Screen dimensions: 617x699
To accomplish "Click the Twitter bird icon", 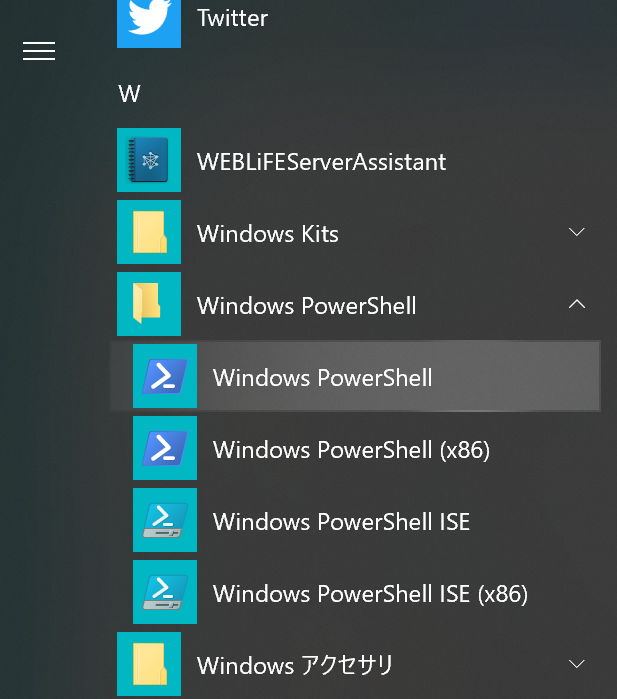I will 149,20.
